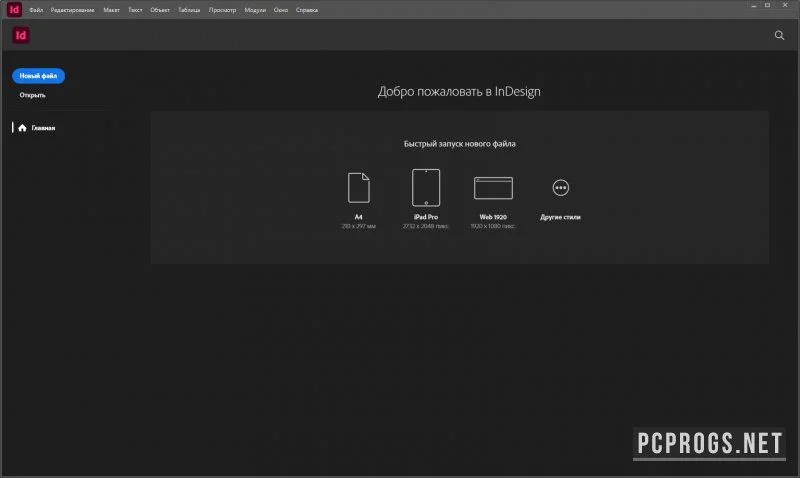Click the InDesign home logo below the menu bar
This screenshot has height=478, width=800.
(21, 35)
